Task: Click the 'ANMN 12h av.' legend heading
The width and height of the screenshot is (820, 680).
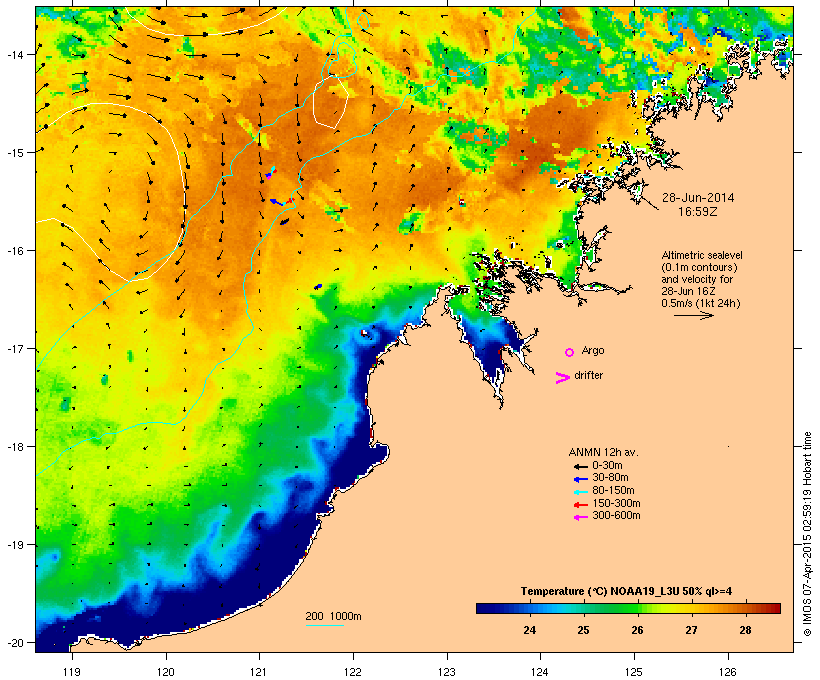Action: click(x=603, y=452)
